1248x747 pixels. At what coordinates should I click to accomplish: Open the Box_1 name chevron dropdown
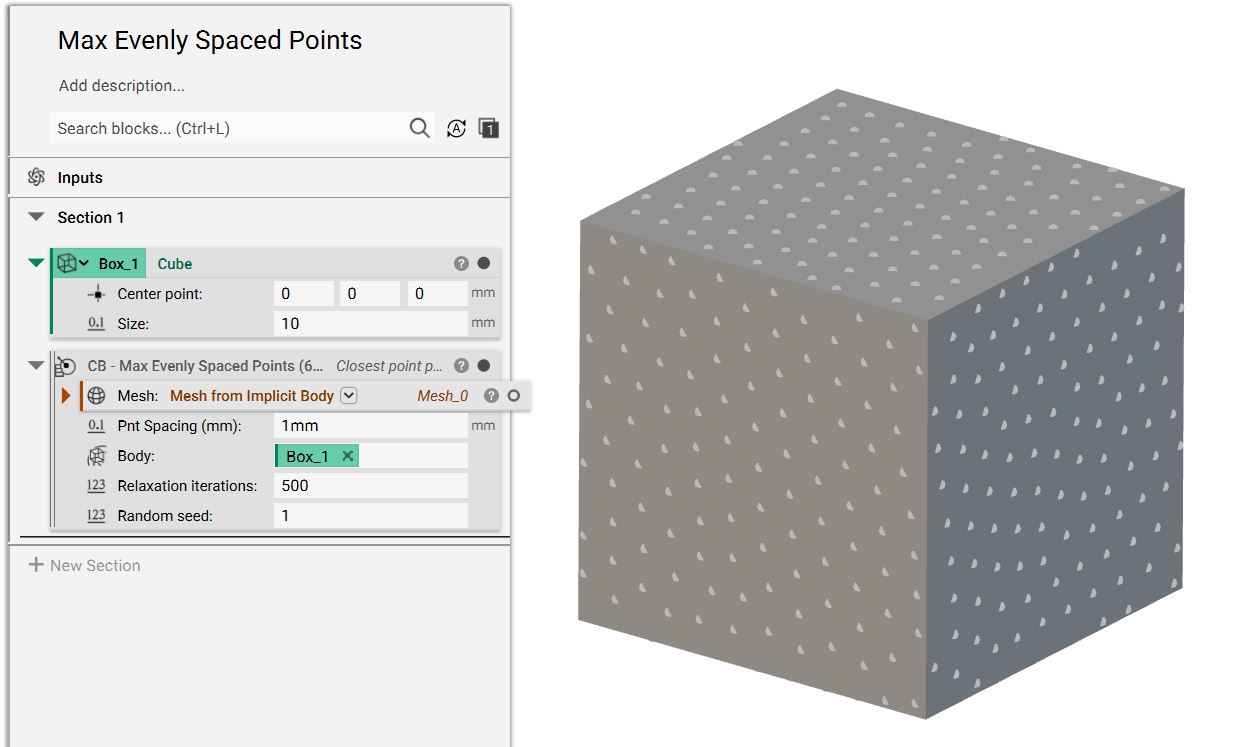point(84,263)
